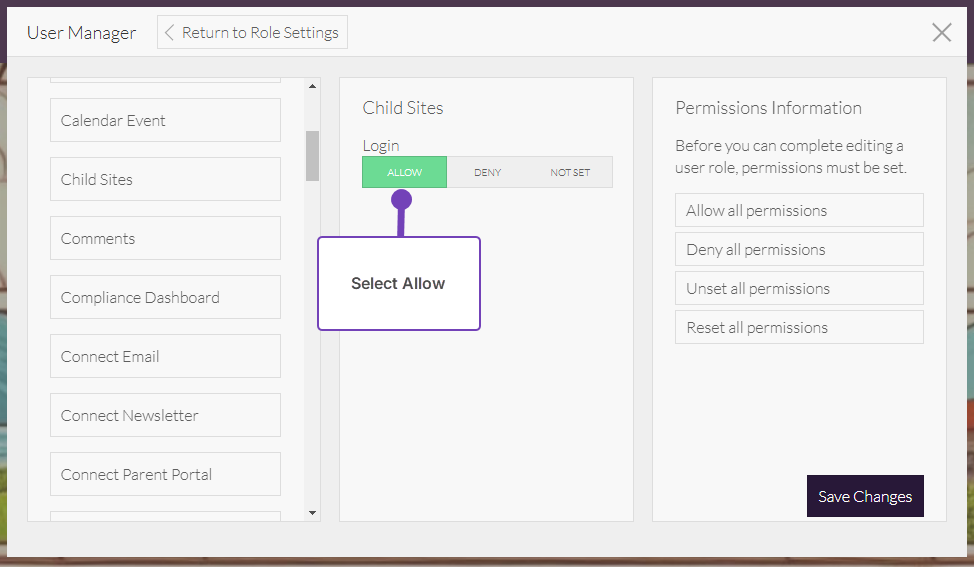
Task: Select Calendar Event in the permissions list
Action: tap(165, 120)
